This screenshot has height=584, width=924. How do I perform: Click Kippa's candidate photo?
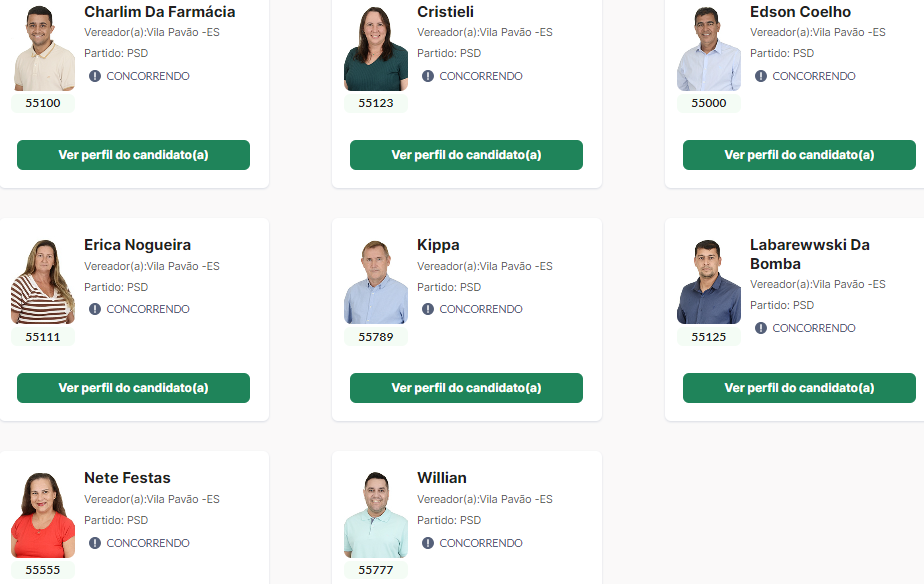tap(376, 282)
